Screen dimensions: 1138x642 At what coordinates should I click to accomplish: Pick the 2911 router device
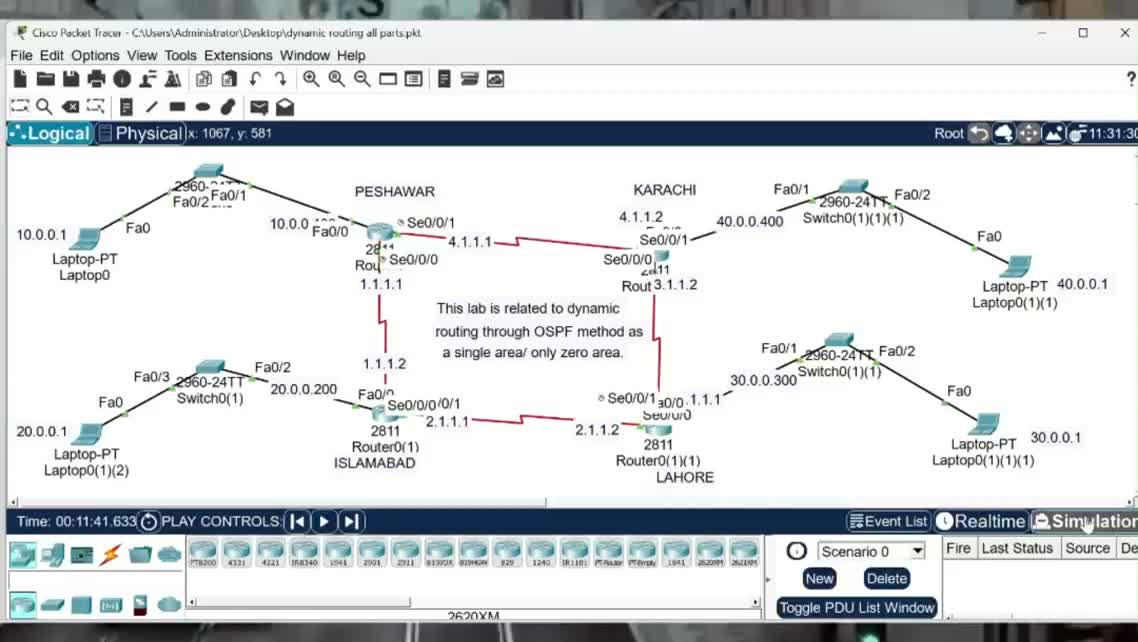[405, 553]
